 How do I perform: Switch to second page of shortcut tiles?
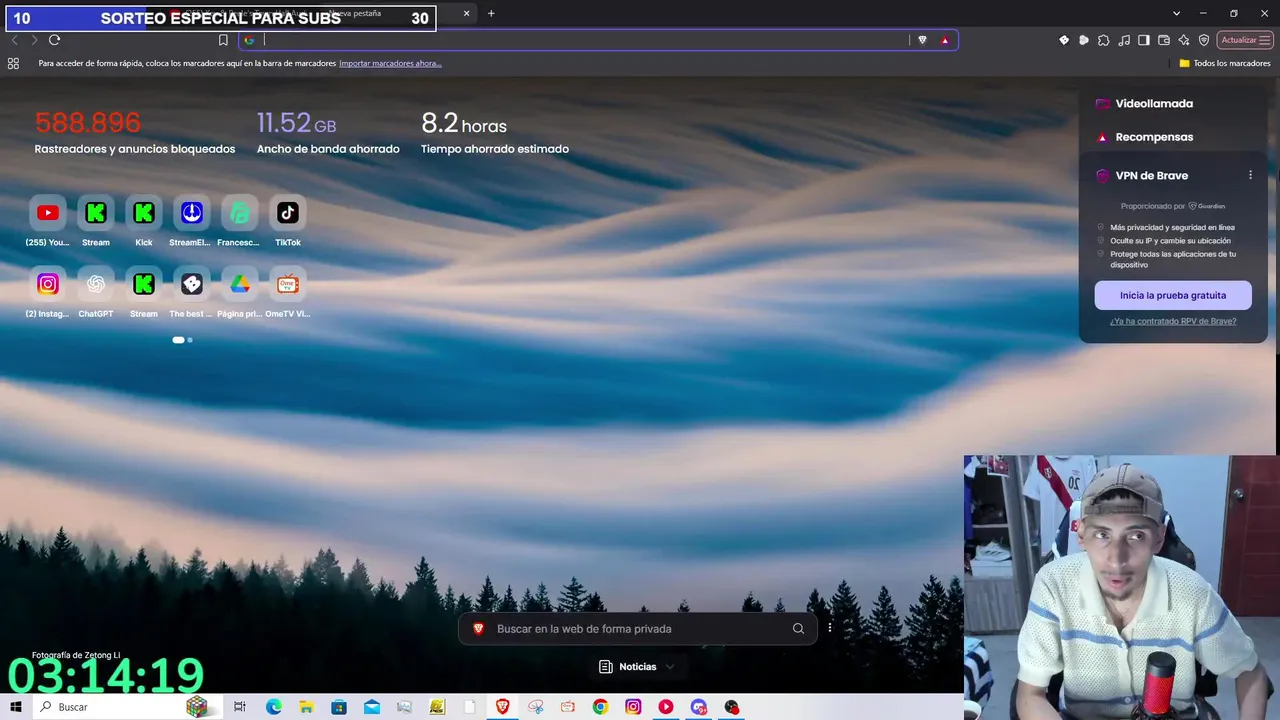point(190,340)
